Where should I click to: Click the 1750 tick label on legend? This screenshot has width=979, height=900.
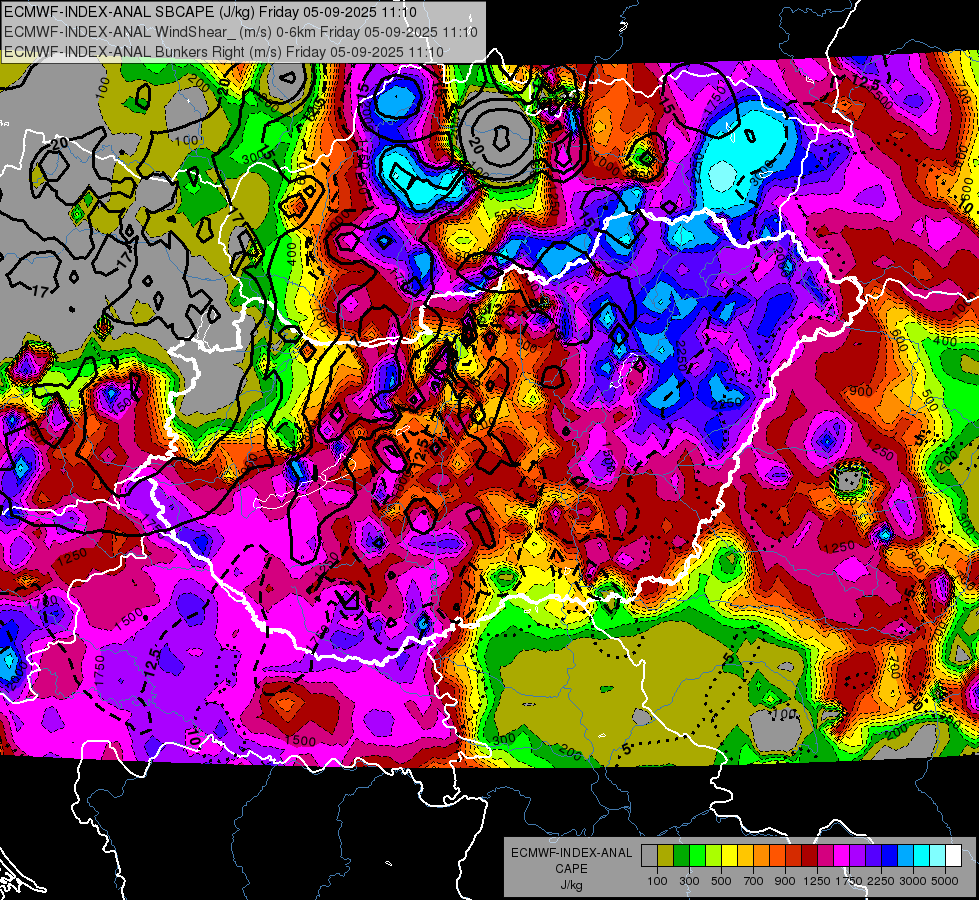click(849, 881)
